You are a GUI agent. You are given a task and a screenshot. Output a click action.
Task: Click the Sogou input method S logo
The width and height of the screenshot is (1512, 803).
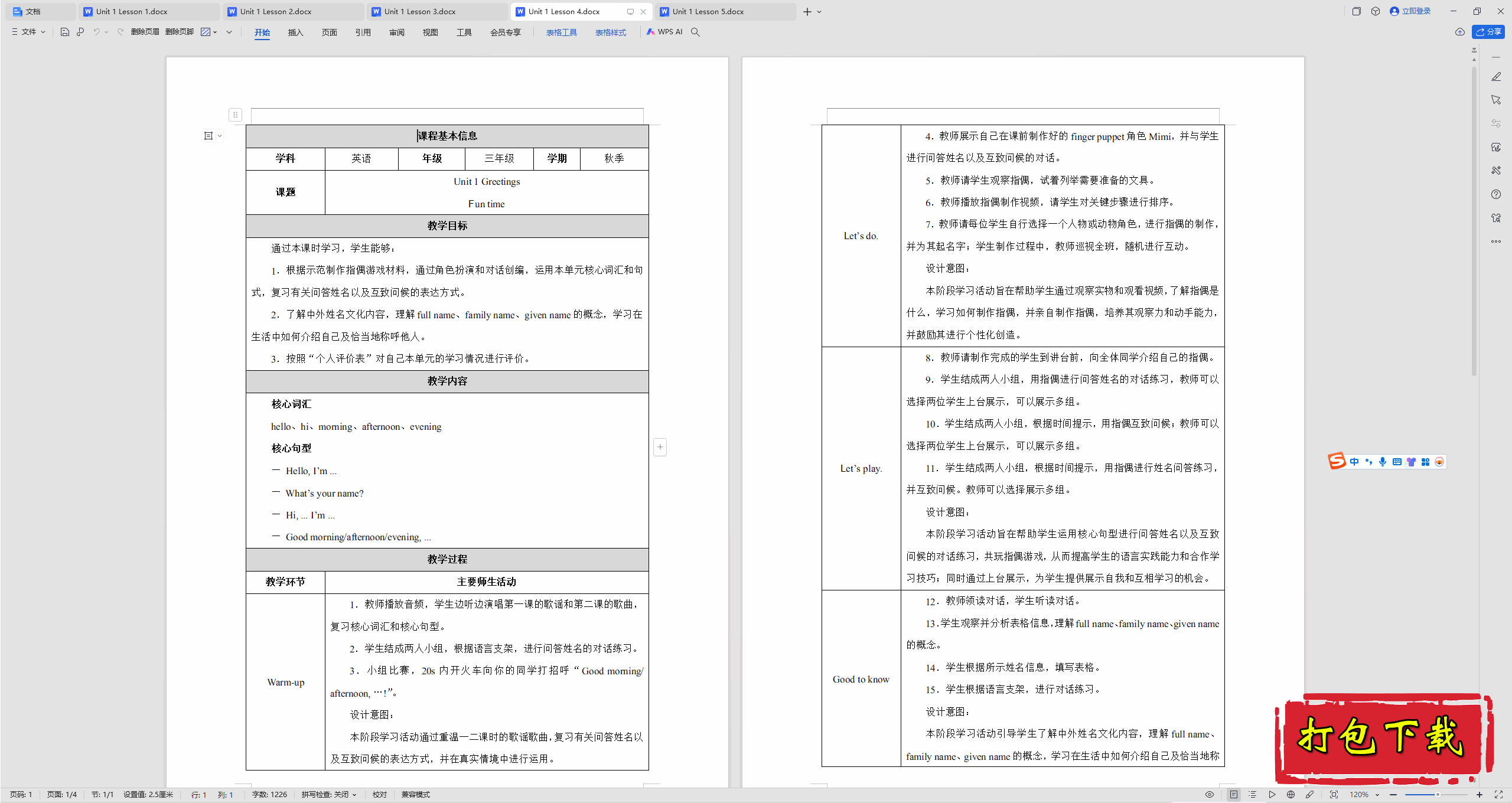point(1337,461)
